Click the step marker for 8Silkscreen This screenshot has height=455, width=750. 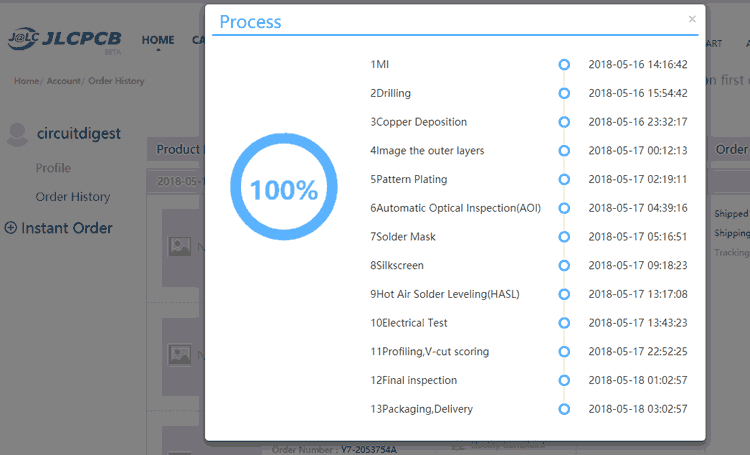tap(564, 266)
